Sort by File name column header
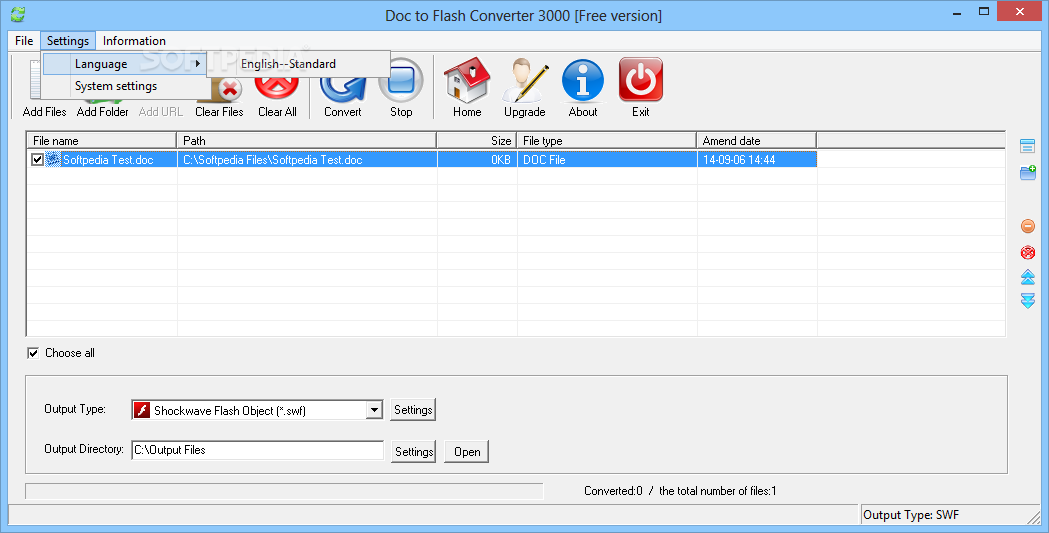 (x=102, y=140)
